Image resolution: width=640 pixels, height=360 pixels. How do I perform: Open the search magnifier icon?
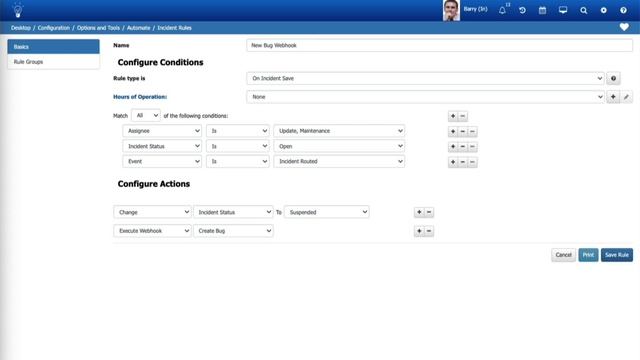(x=584, y=11)
